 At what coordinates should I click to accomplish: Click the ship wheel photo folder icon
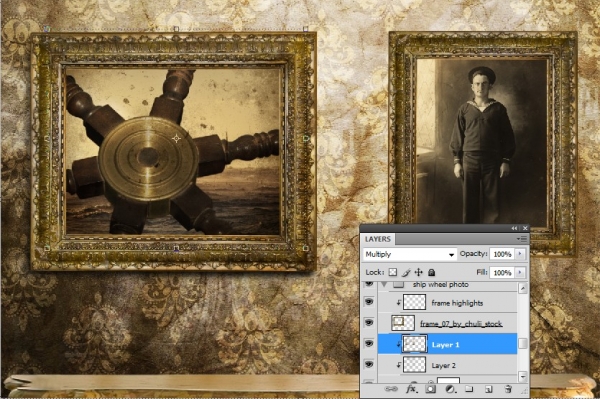[x=398, y=284]
